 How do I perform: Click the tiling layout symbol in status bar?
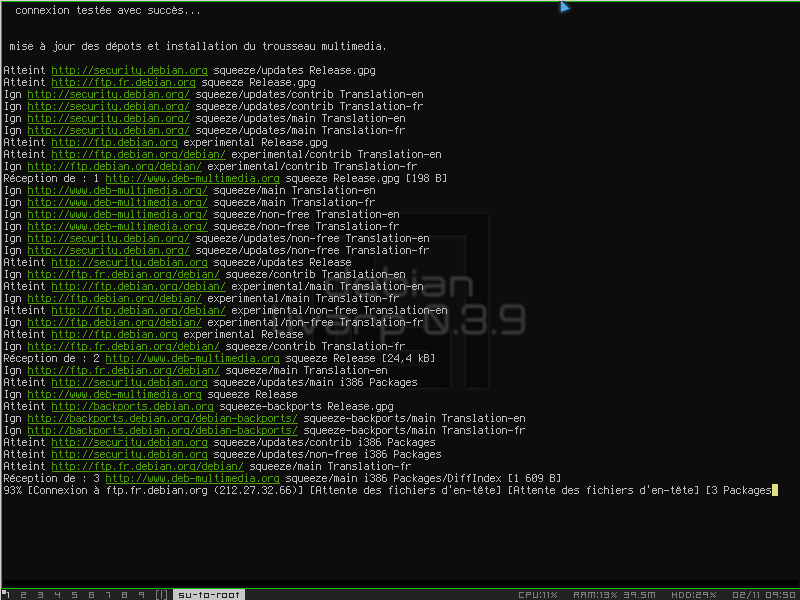coord(161,594)
